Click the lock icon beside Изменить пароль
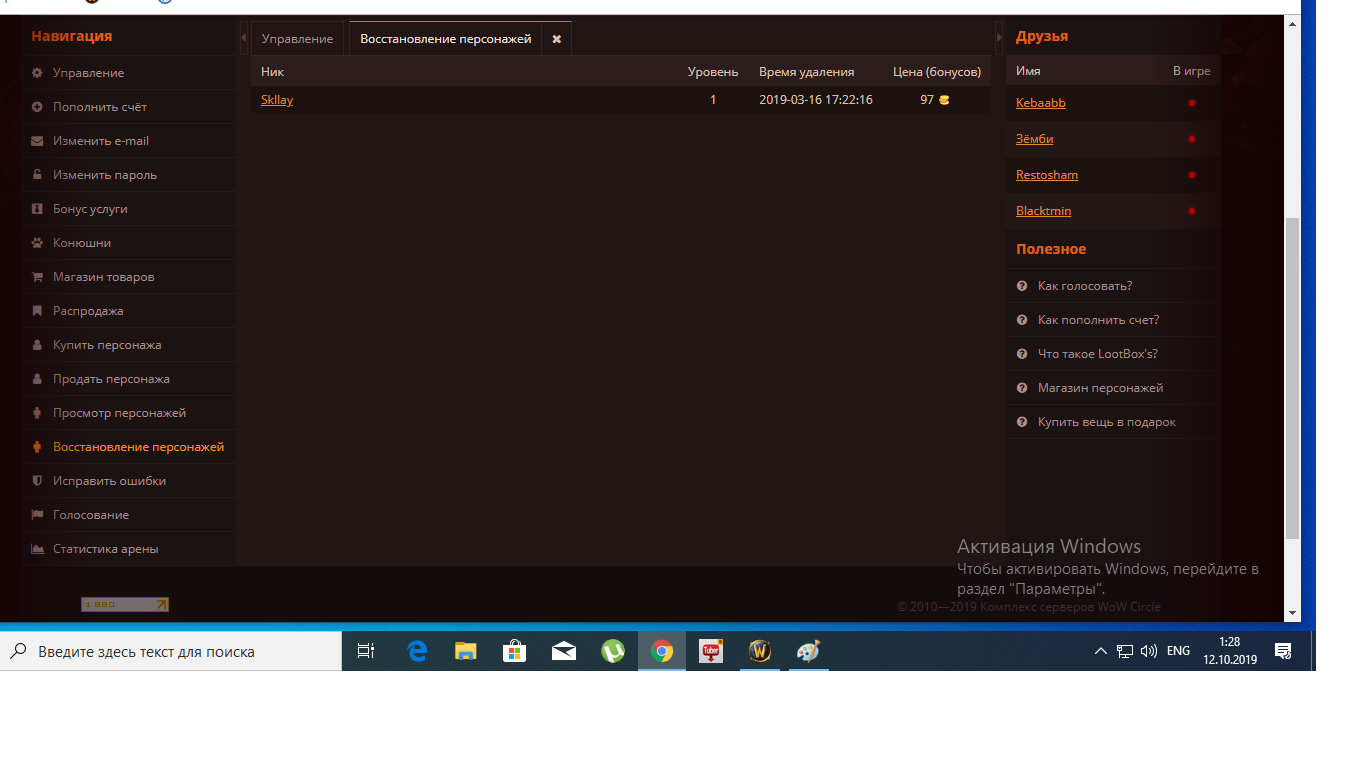Image resolution: width=1366 pixels, height=768 pixels. 37,175
